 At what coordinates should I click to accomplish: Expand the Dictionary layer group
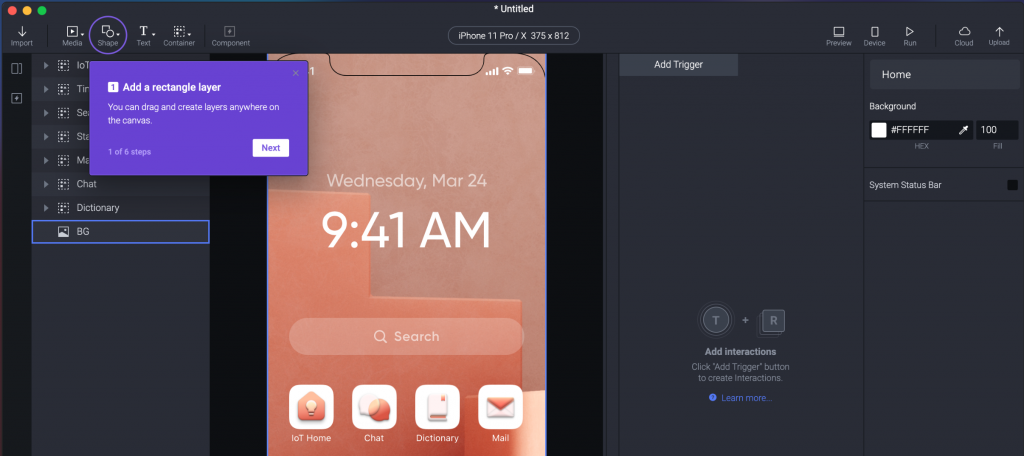click(x=46, y=208)
